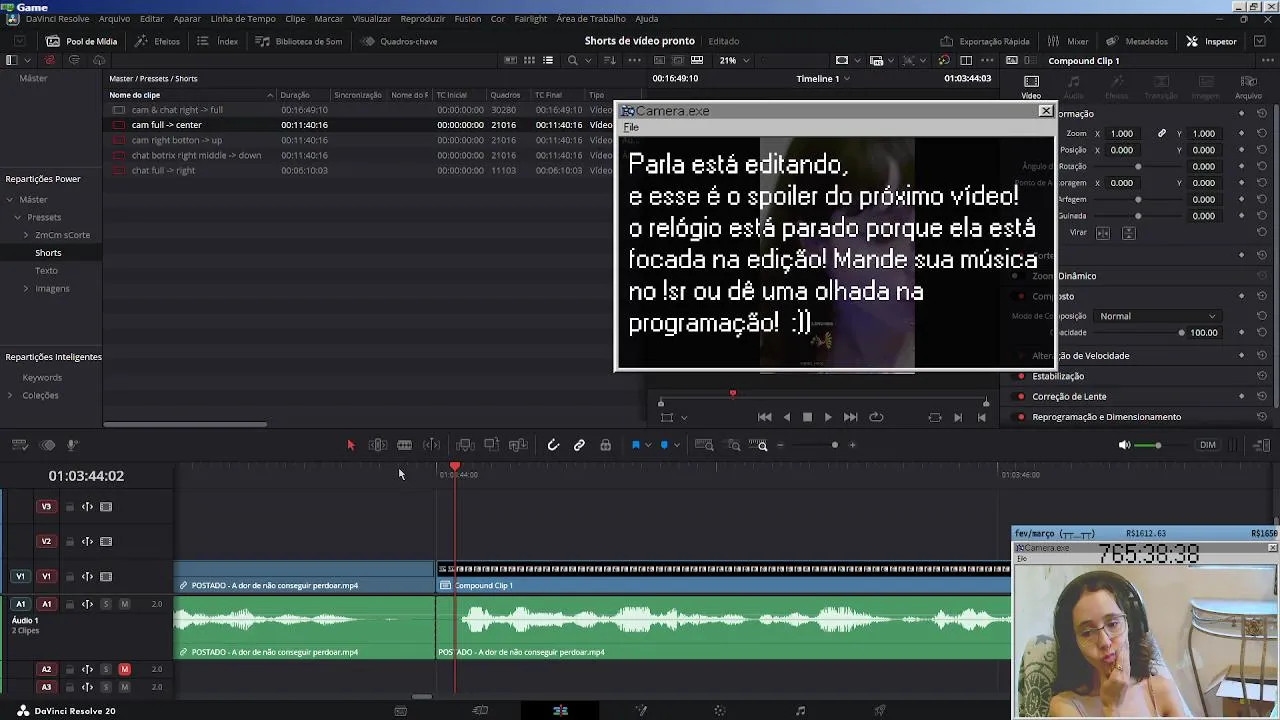The width and height of the screenshot is (1280, 720).
Task: Lock the V3 video track
Action: coord(70,507)
